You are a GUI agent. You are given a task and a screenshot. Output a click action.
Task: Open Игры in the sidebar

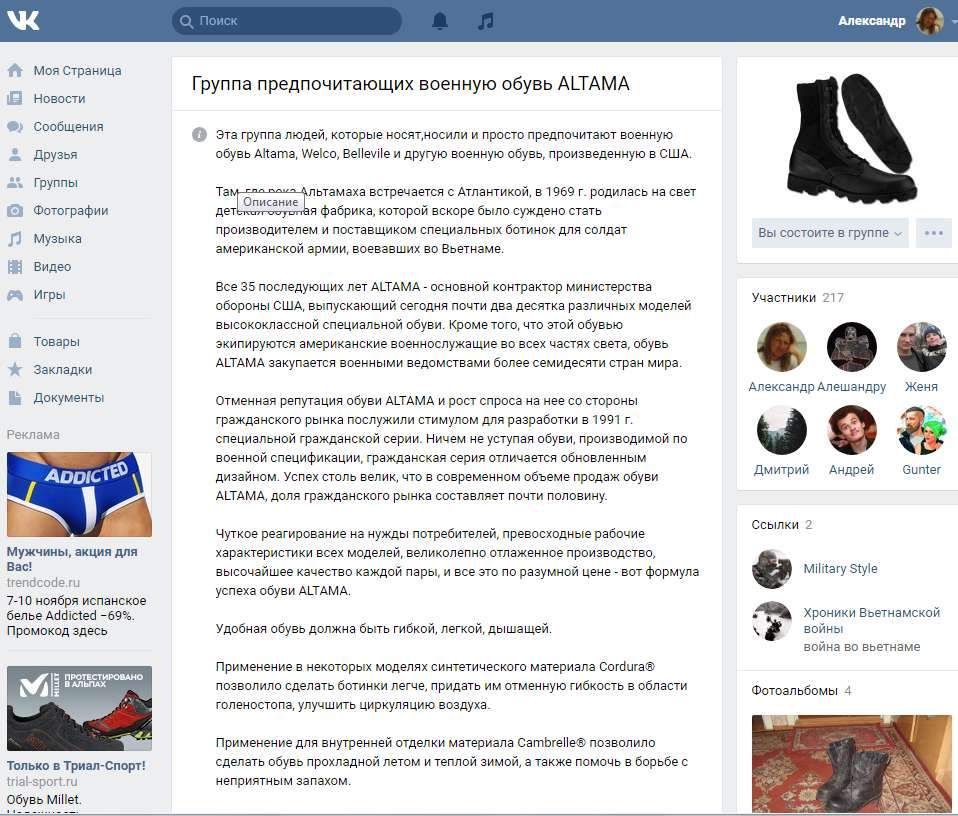49,294
